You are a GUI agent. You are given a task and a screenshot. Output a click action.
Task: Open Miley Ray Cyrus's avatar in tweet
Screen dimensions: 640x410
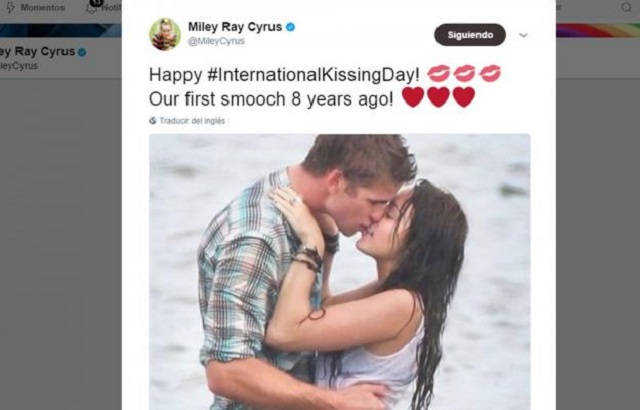165,34
